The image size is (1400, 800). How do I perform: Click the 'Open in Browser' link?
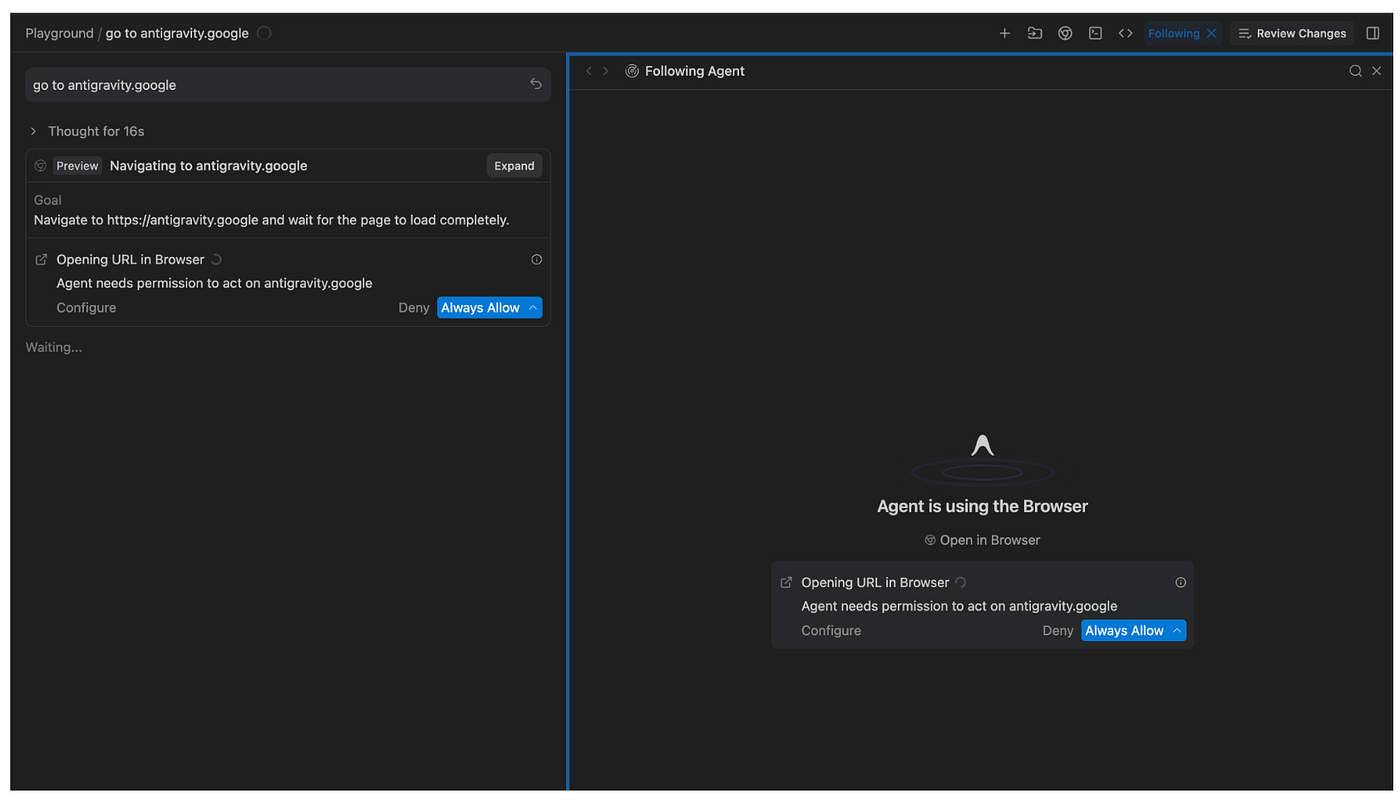click(x=982, y=540)
